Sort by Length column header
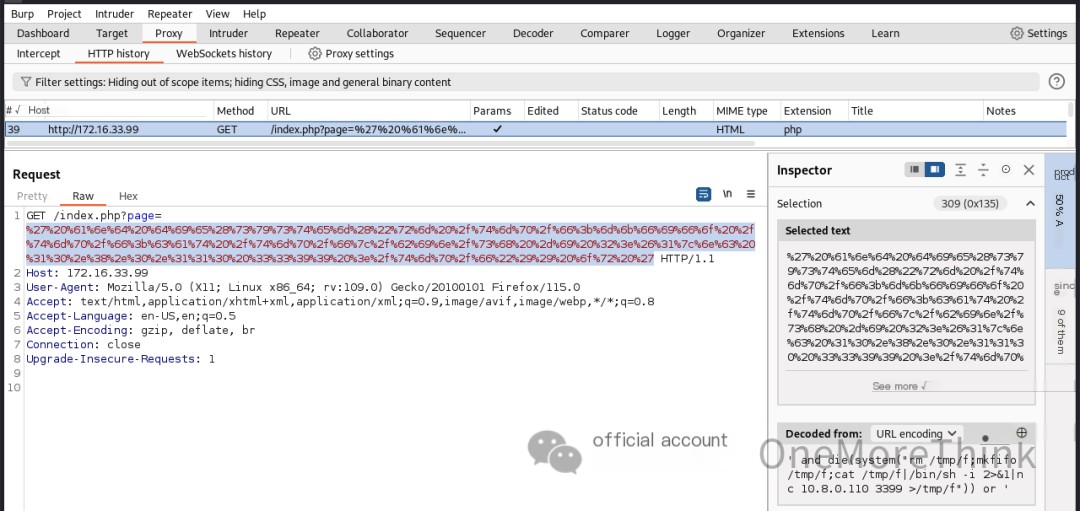 click(x=685, y=110)
